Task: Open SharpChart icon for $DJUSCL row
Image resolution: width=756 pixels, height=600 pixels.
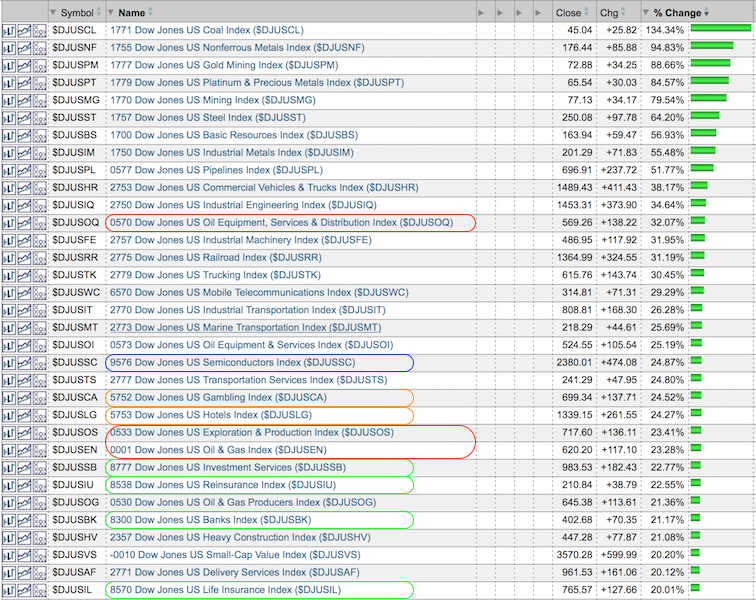Action: (x=8, y=29)
